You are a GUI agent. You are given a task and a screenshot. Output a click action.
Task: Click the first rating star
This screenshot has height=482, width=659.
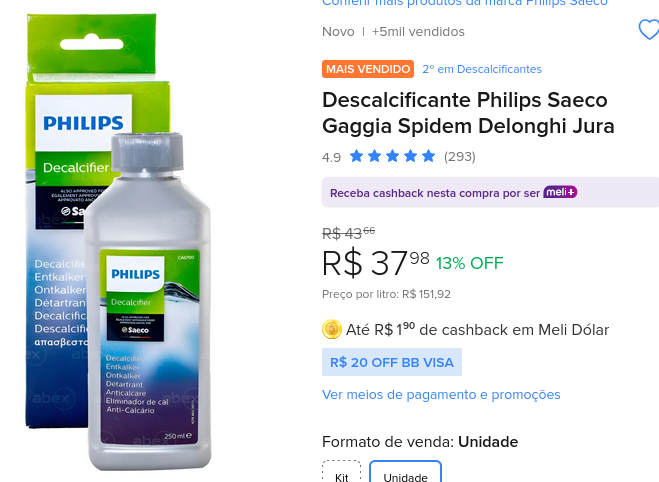356,156
